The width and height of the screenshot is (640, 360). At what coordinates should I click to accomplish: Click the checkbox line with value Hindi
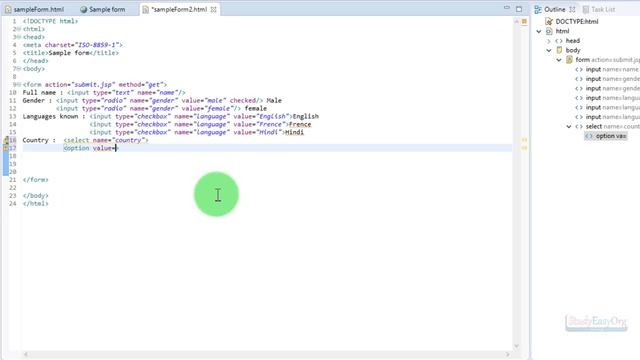[x=197, y=132]
